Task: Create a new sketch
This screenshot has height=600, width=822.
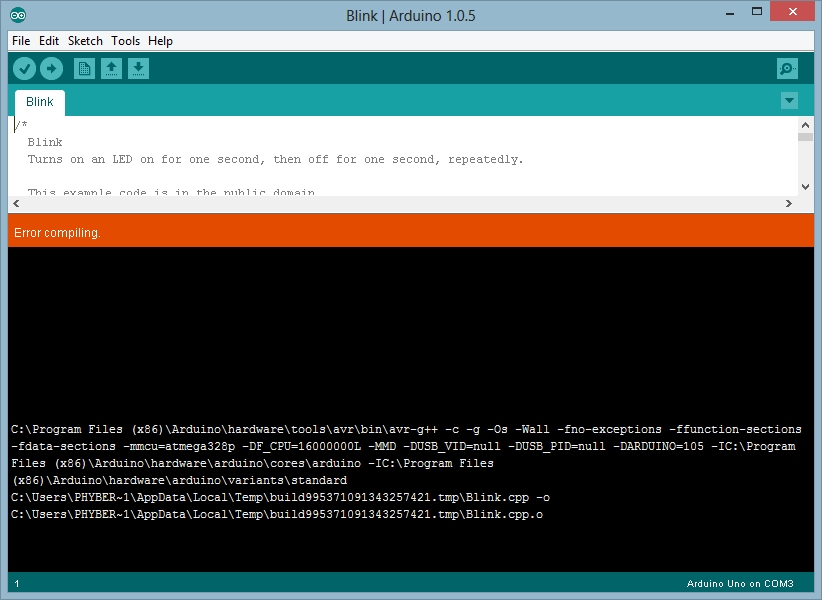Action: 84,68
